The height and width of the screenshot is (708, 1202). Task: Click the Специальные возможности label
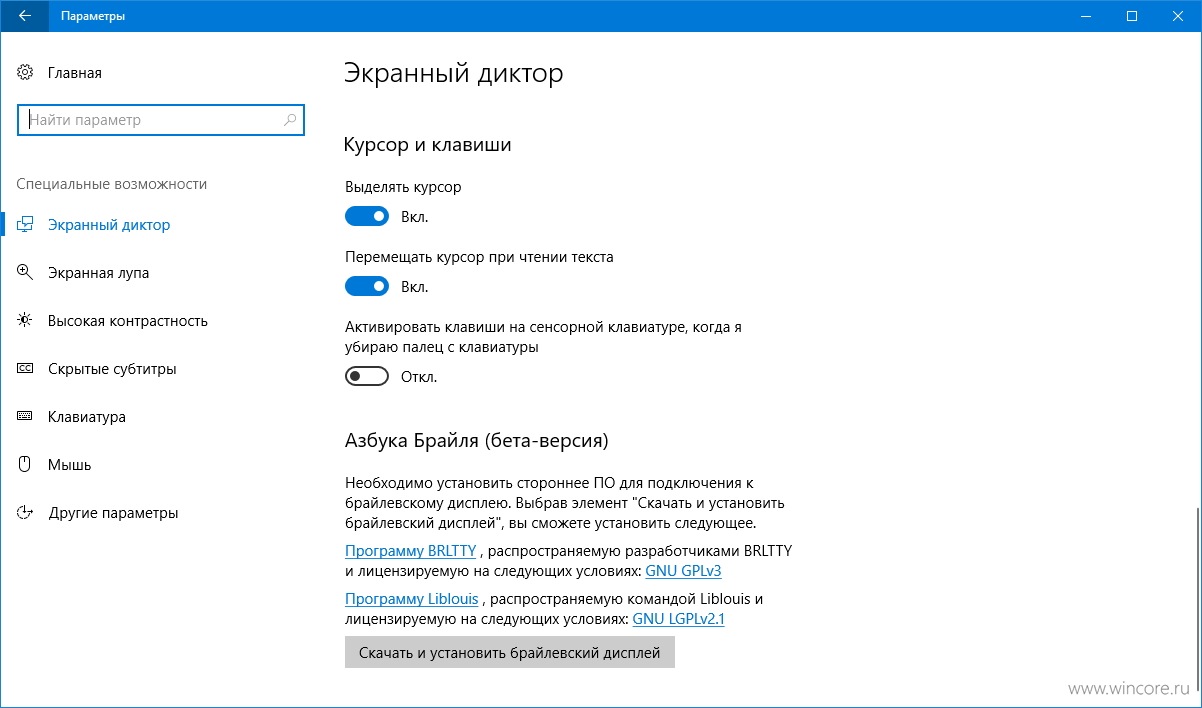click(x=112, y=184)
